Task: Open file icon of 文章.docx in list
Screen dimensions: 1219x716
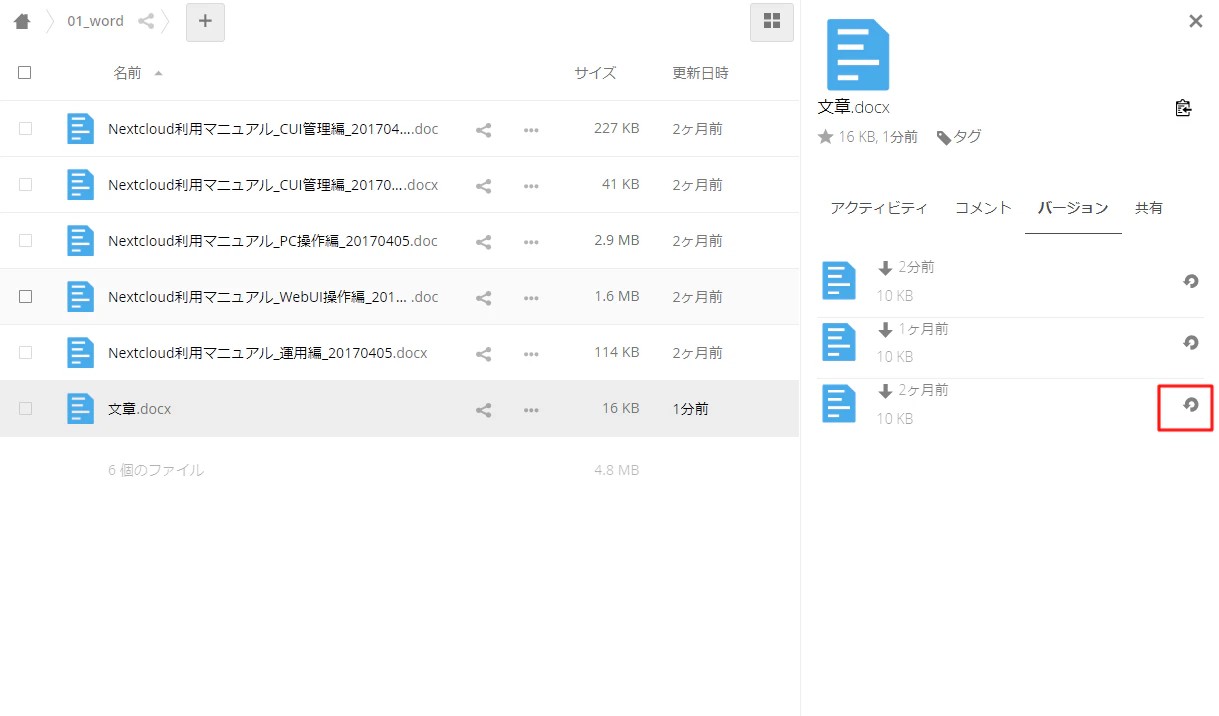Action: click(x=80, y=409)
